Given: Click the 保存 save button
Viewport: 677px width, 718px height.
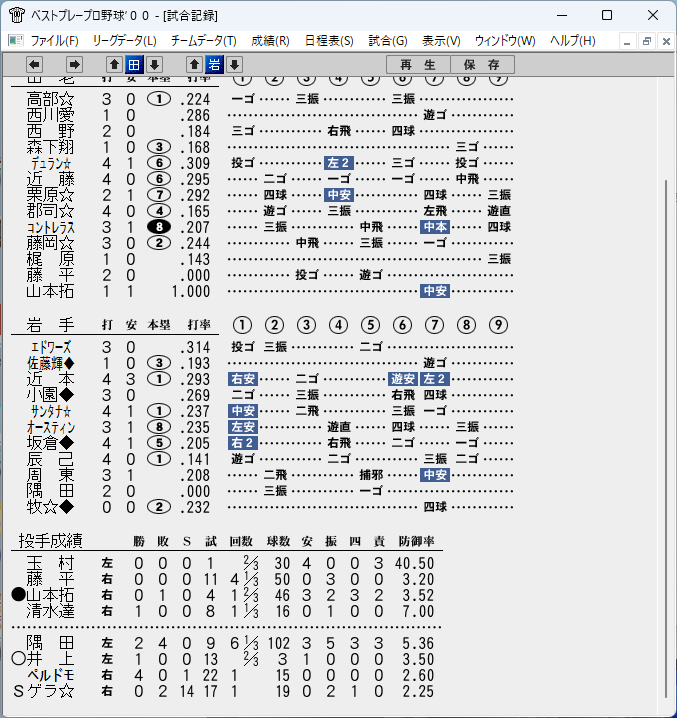Looking at the screenshot, I should (482, 65).
